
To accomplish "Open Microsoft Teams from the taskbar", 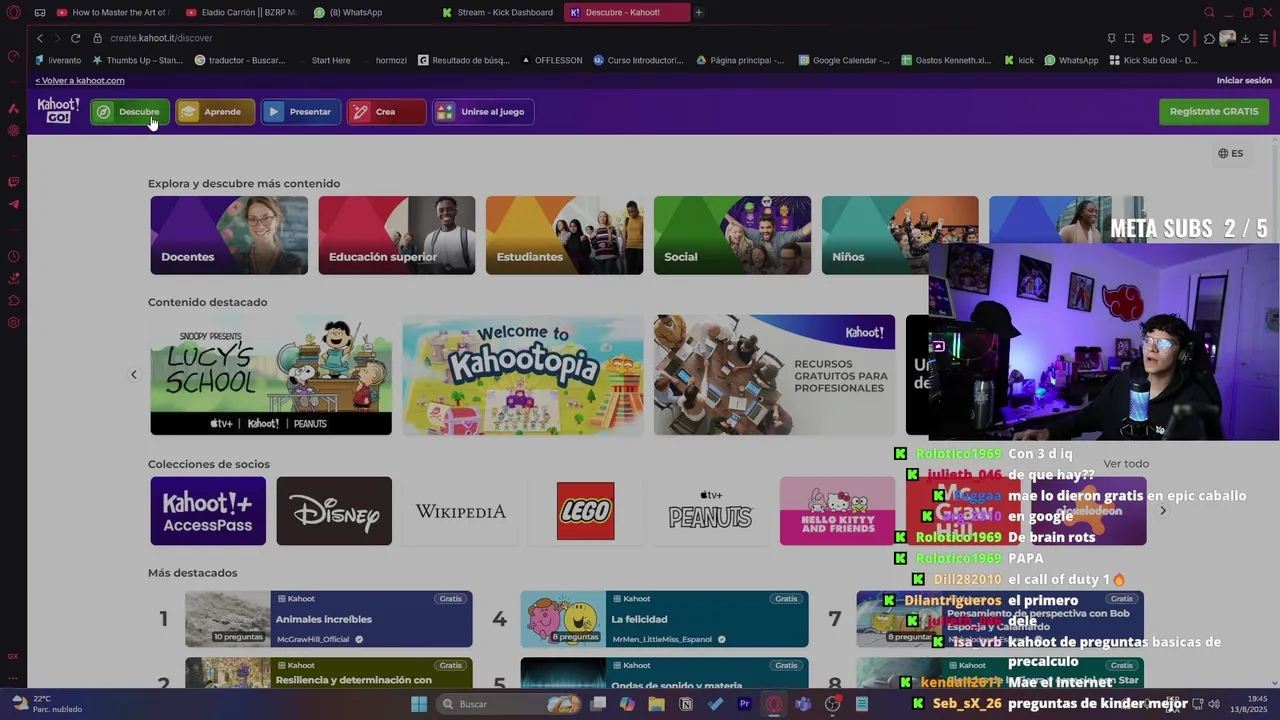I will point(803,704).
